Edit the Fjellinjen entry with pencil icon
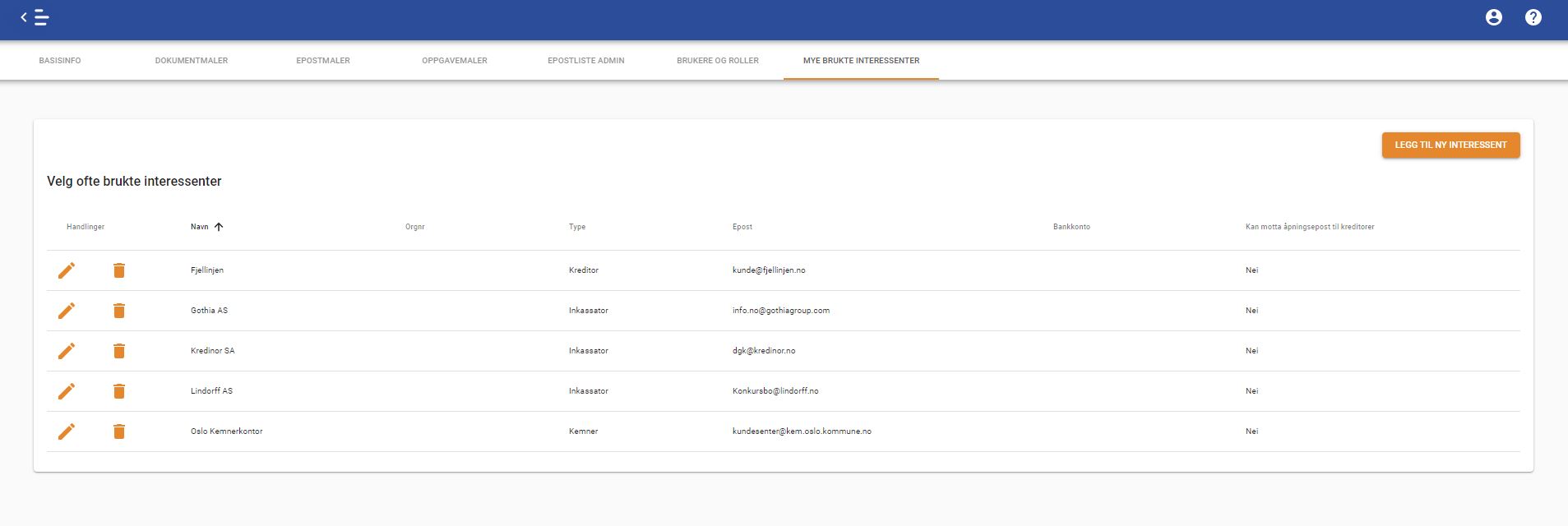The width and height of the screenshot is (1568, 526). (x=67, y=270)
